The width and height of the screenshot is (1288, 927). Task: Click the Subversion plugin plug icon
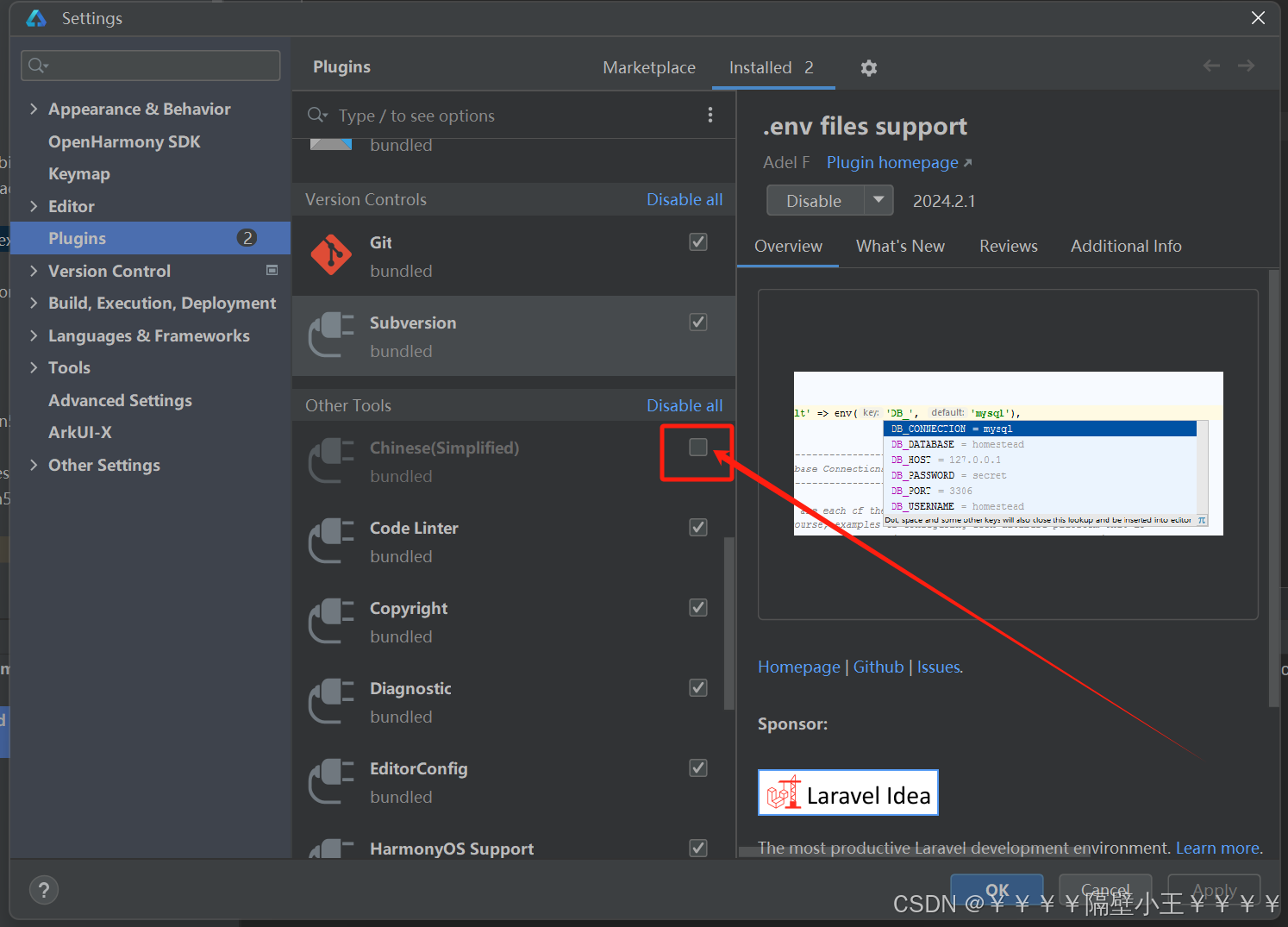click(331, 335)
